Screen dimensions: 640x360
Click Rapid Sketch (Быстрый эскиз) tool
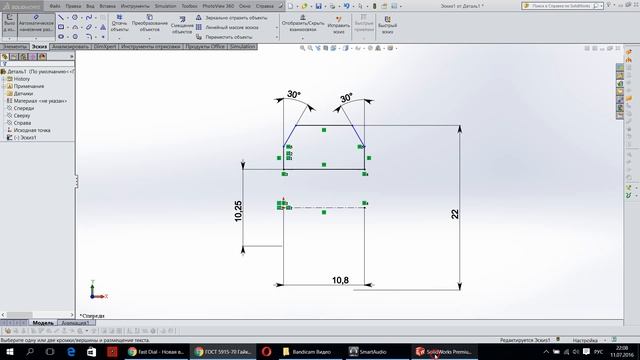pyautogui.click(x=387, y=25)
